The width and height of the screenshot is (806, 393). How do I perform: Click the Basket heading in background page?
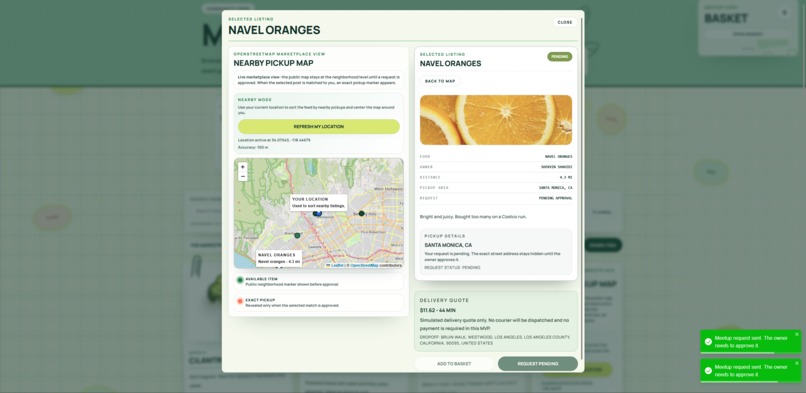726,18
